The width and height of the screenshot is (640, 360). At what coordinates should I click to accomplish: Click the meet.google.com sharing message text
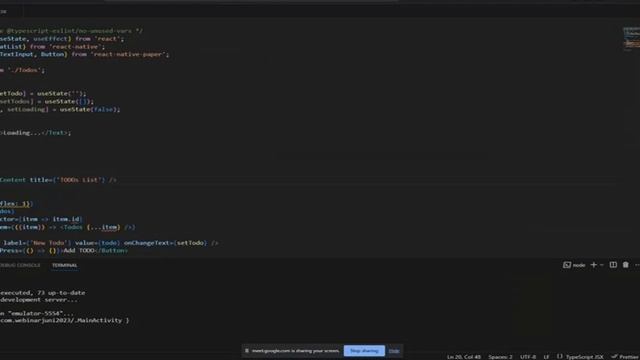[296, 351]
